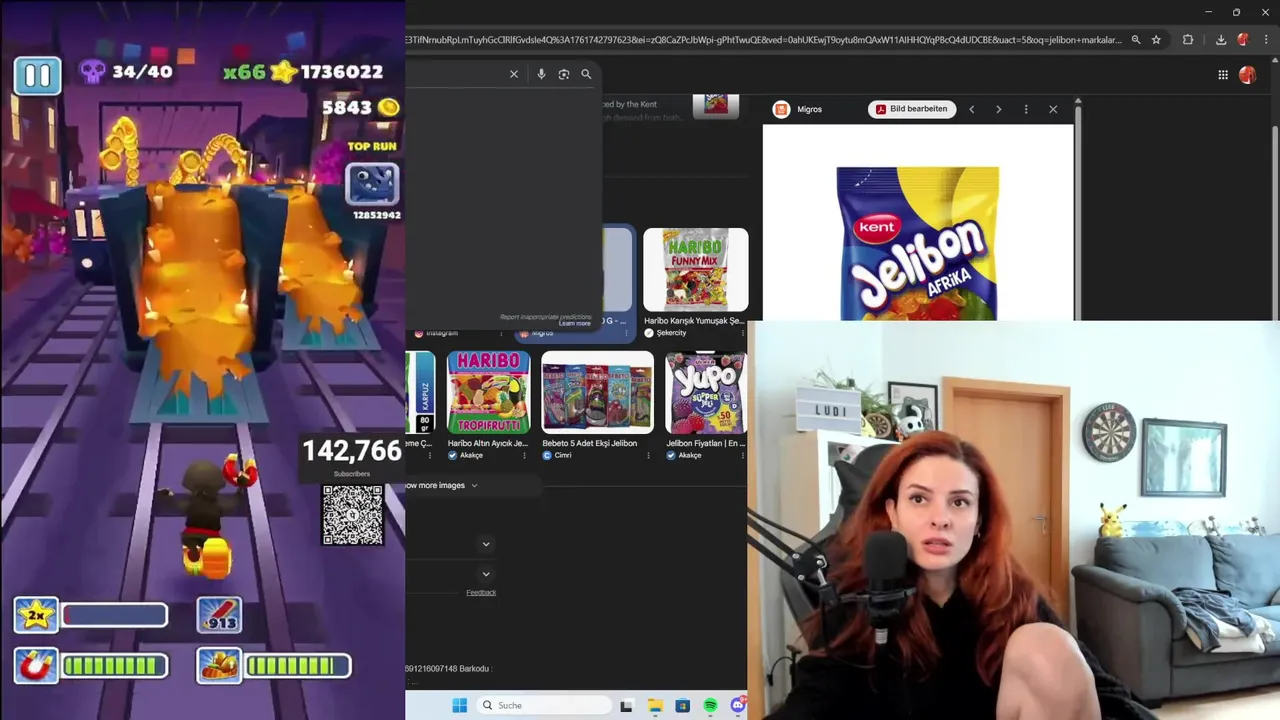Open Chrome extensions puzzle icon
This screenshot has width=1280, height=720.
pos(1188,40)
